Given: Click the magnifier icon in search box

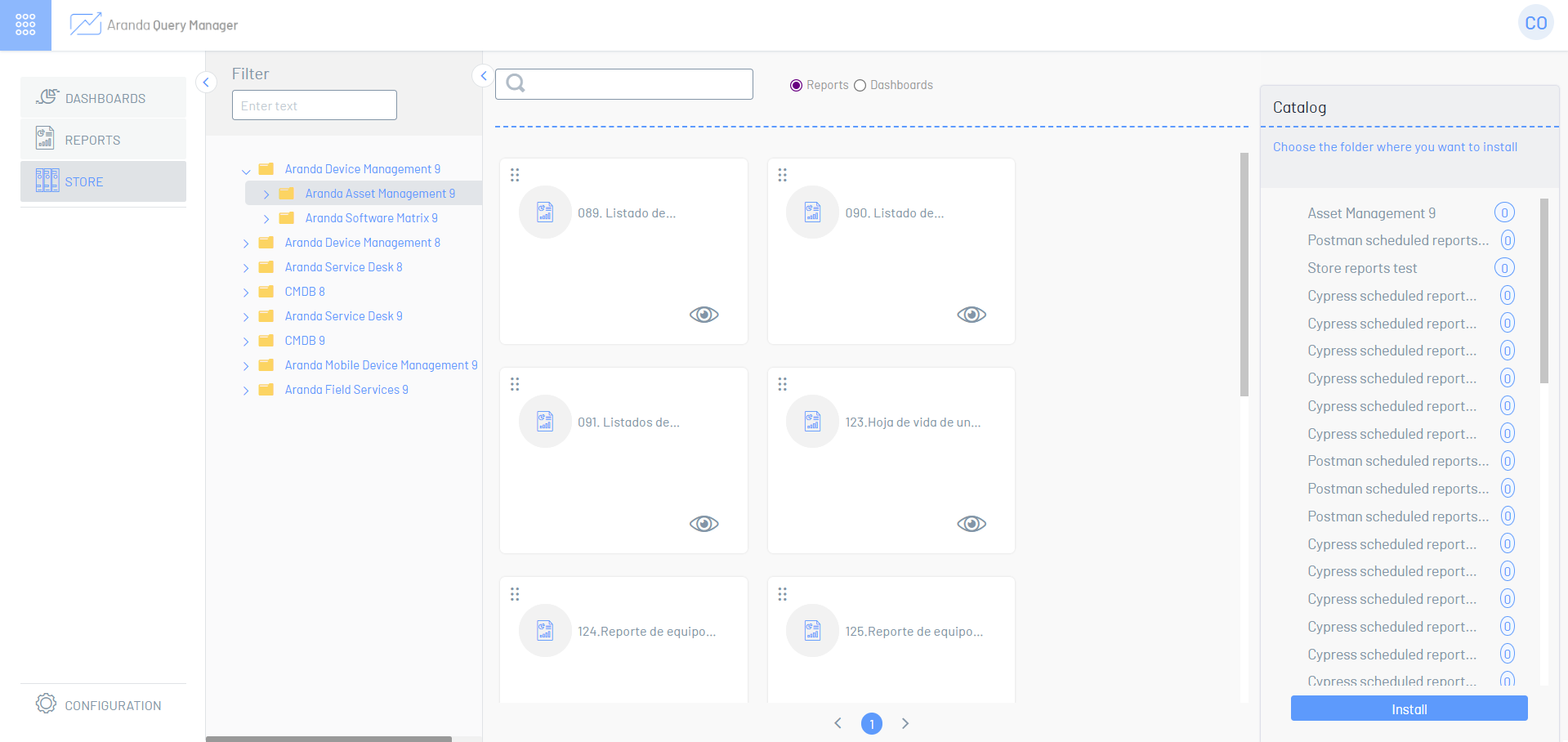Looking at the screenshot, I should [x=516, y=83].
